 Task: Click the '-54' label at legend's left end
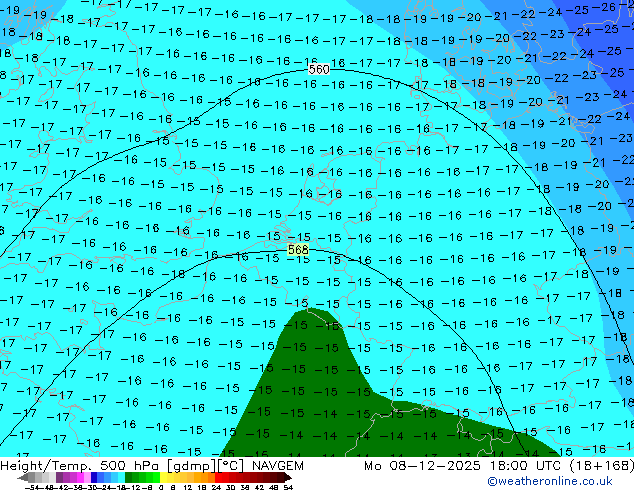pos(32,487)
